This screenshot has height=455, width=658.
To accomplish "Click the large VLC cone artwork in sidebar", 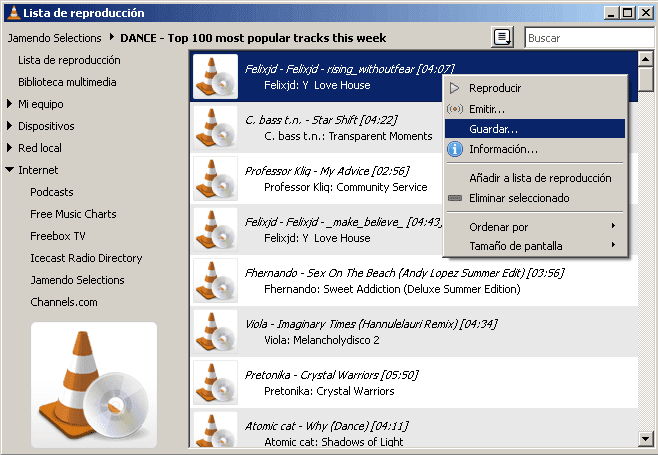I will tap(94, 385).
